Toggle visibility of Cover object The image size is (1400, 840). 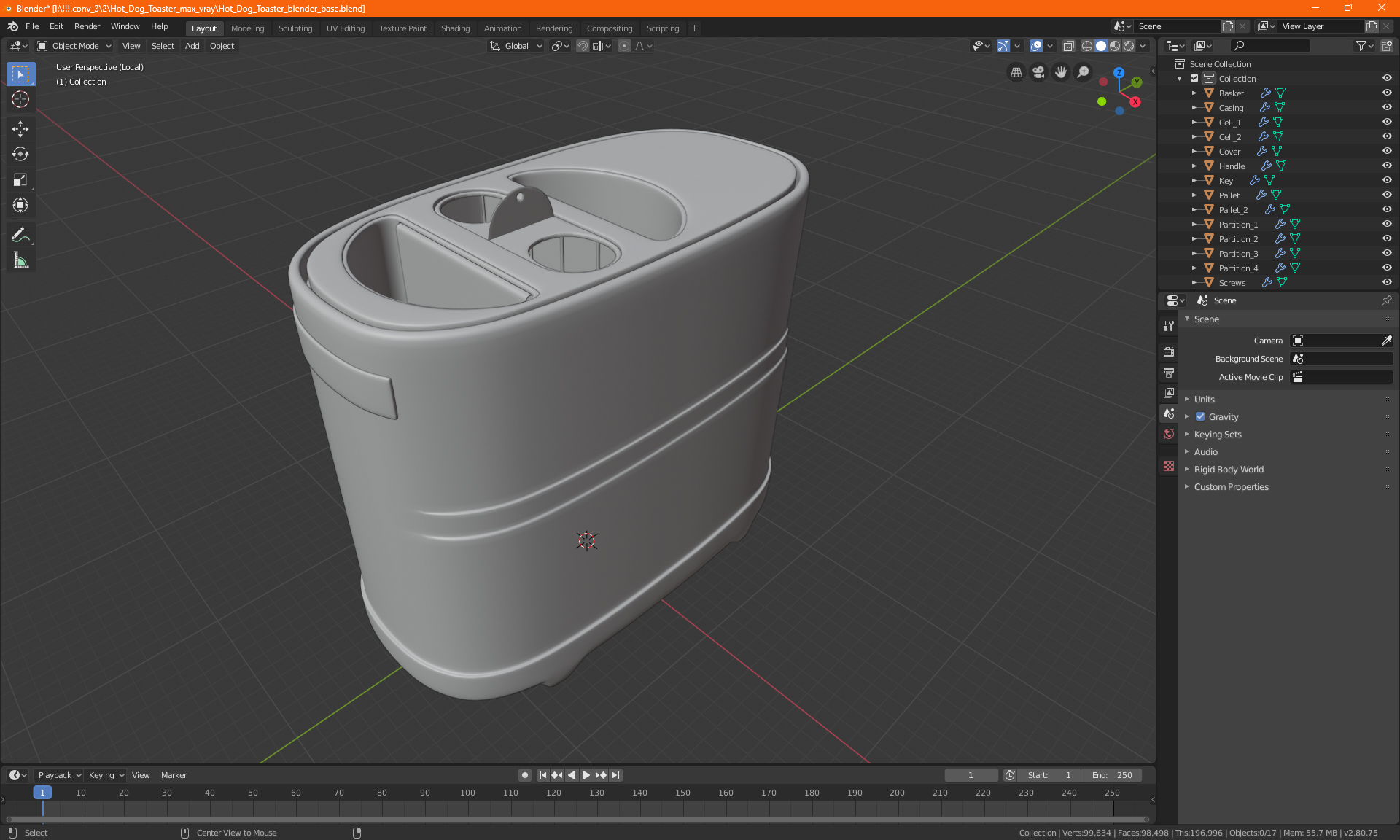(1386, 151)
